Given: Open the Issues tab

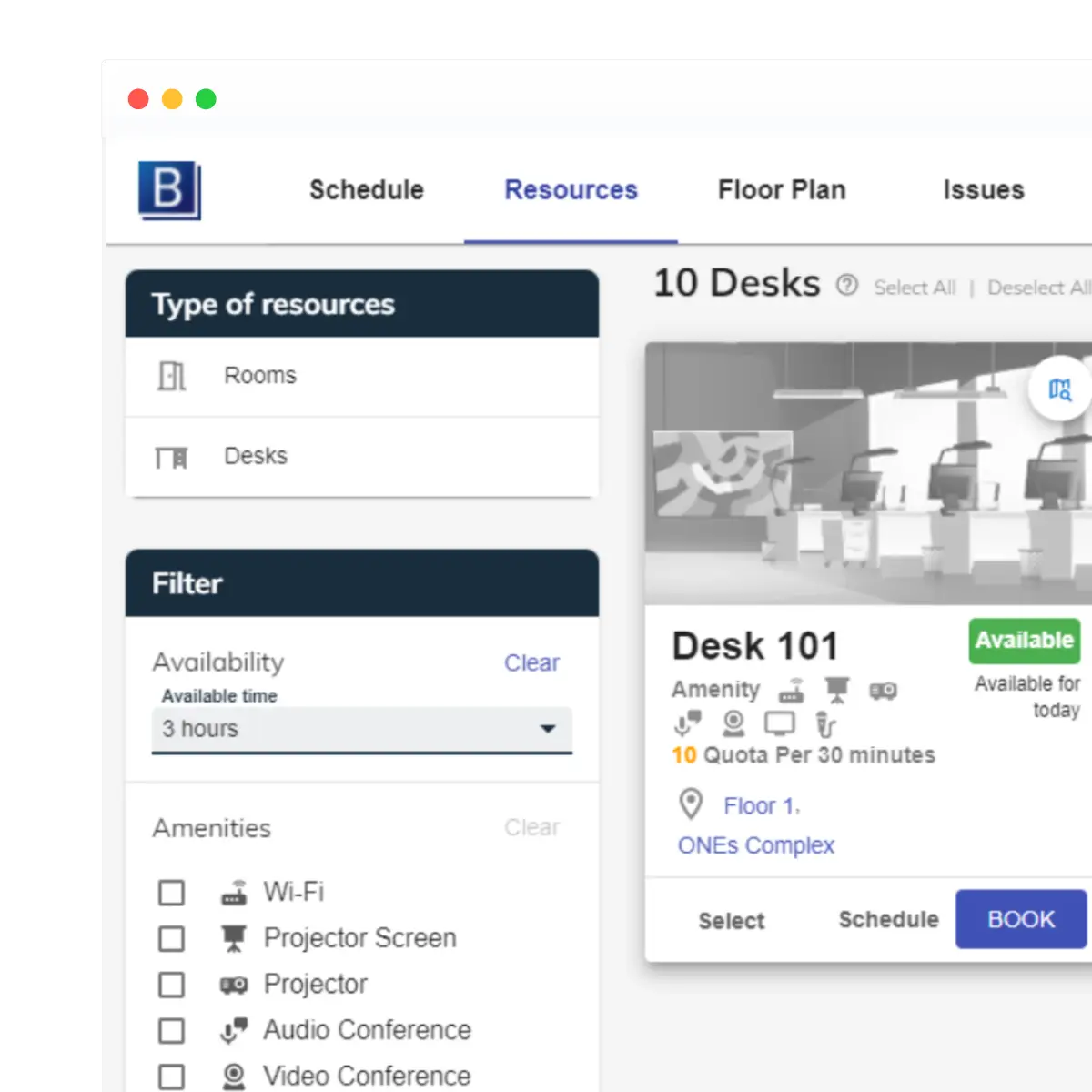Looking at the screenshot, I should click(983, 190).
